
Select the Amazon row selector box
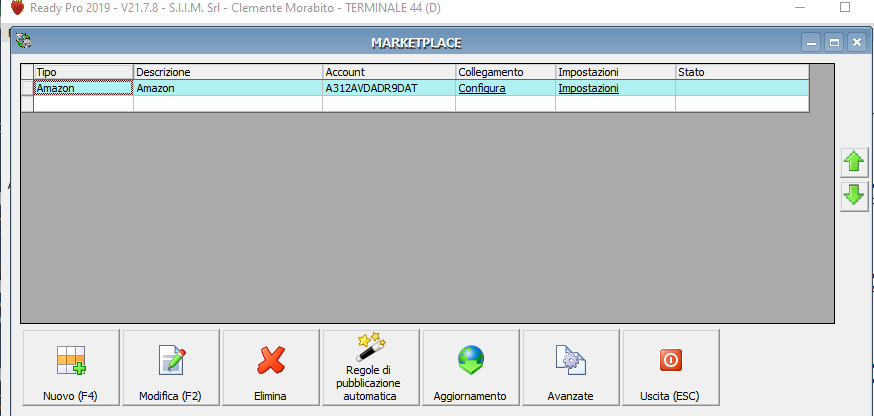pos(27,88)
